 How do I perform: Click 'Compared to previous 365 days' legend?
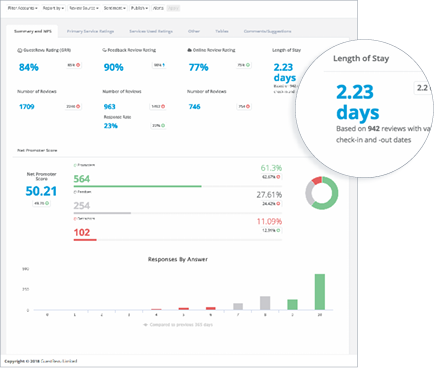coord(178,325)
